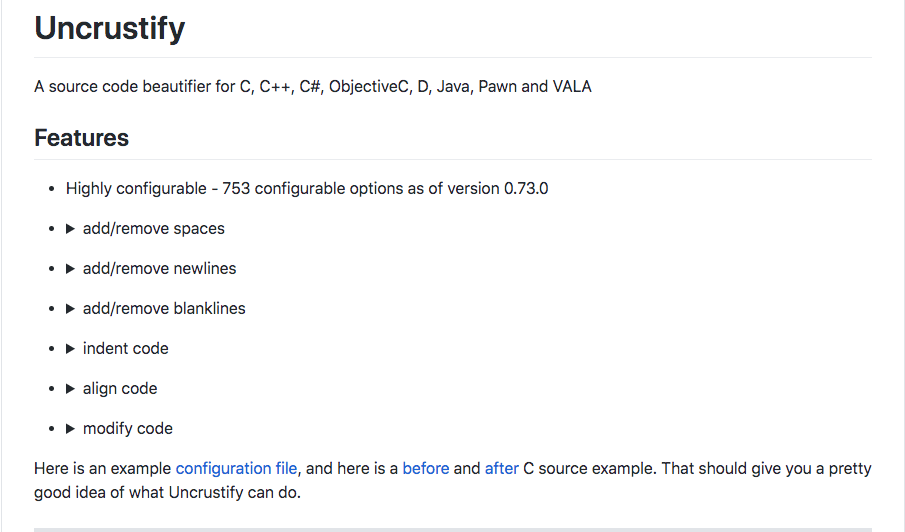This screenshot has height=532, width=905.
Task: Click the source code beautifier description line
Action: click(313, 86)
